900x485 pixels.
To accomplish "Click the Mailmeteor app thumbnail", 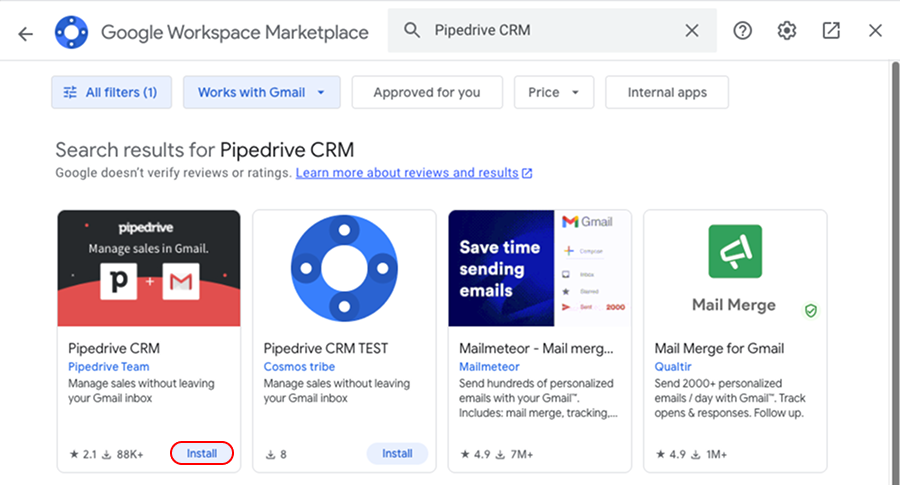I will point(540,267).
